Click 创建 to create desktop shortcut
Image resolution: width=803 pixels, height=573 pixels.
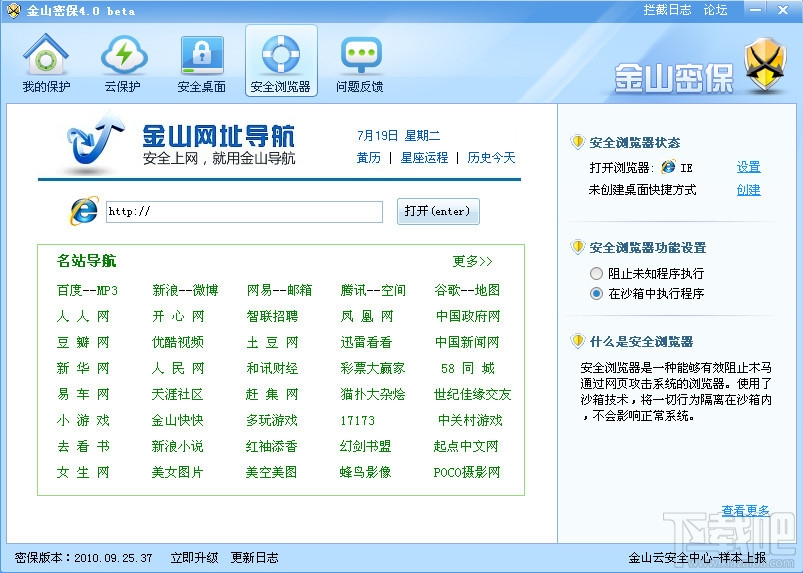(x=748, y=190)
